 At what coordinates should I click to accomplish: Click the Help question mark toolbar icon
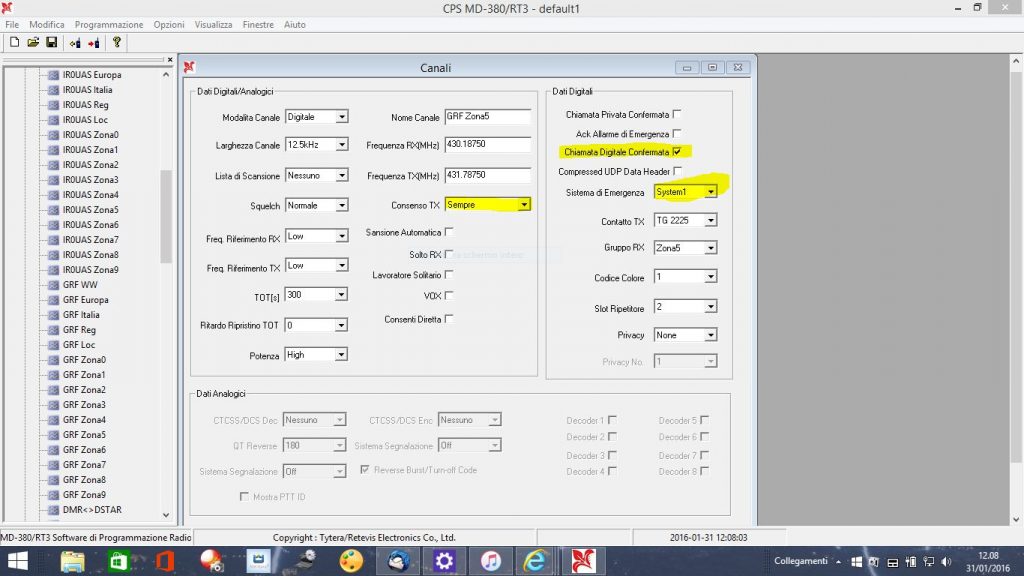pos(117,42)
